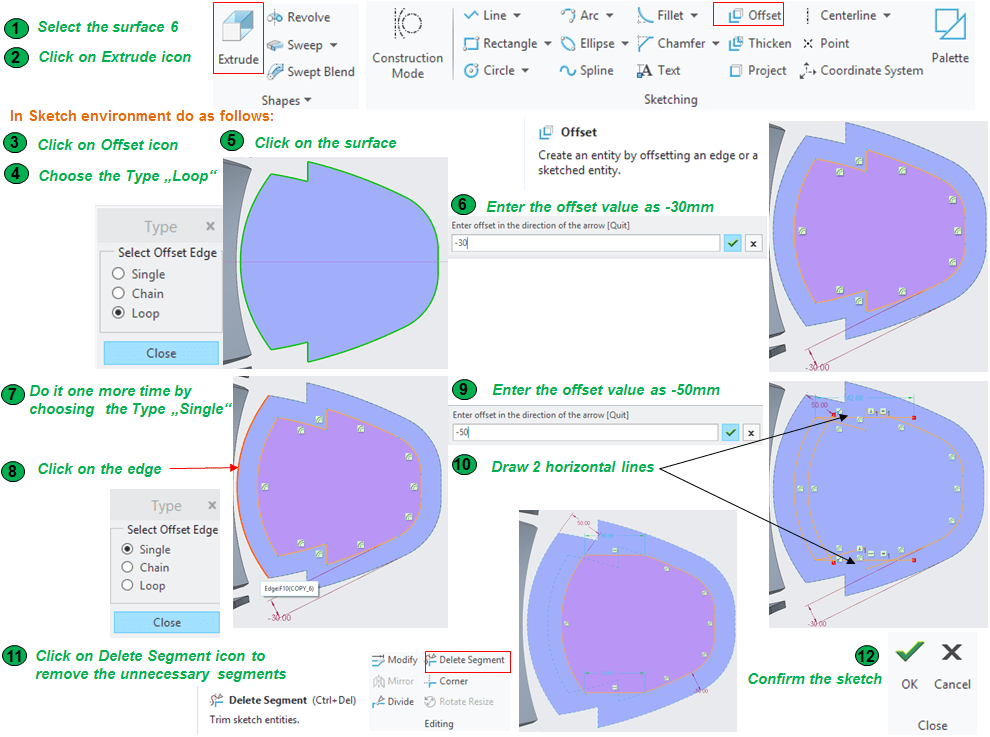Confirm the sketch with OK
Image resolution: width=990 pixels, height=737 pixels.
(x=909, y=664)
